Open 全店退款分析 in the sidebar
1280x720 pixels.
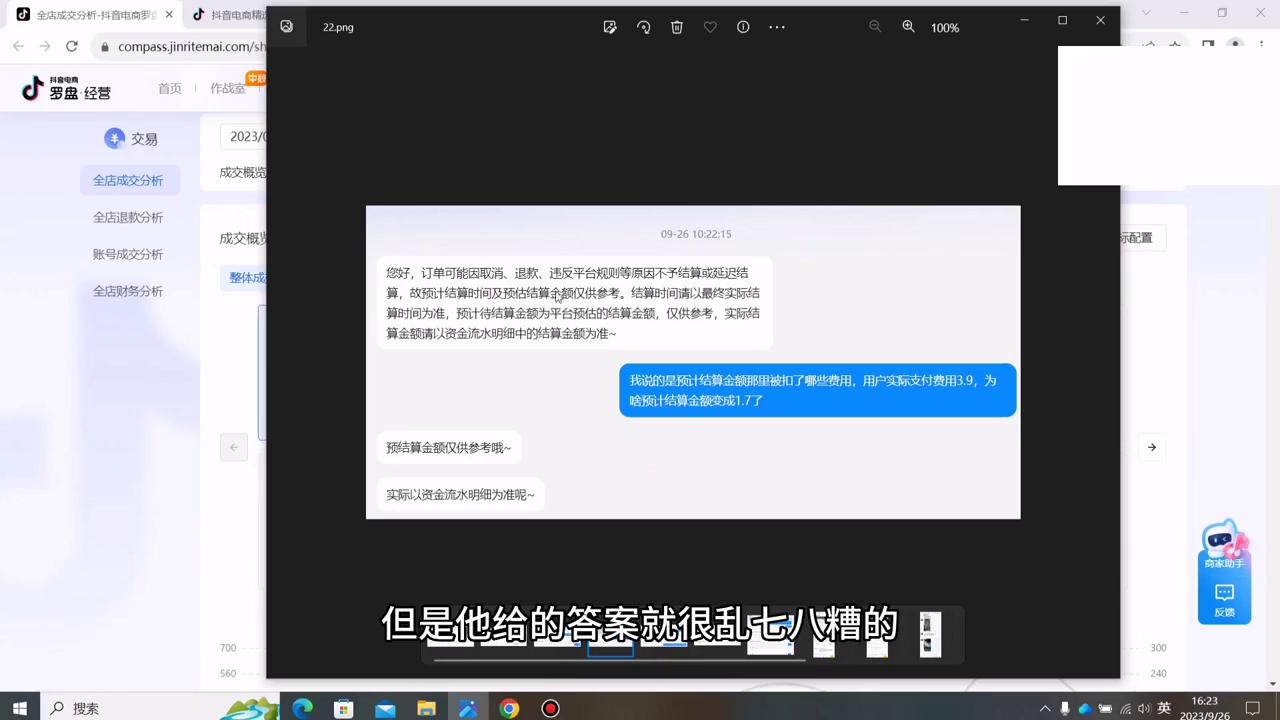tap(127, 217)
